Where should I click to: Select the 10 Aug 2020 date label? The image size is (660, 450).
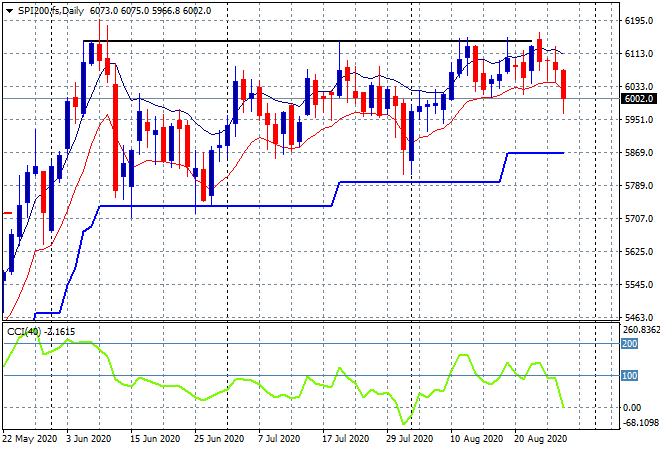click(x=477, y=439)
